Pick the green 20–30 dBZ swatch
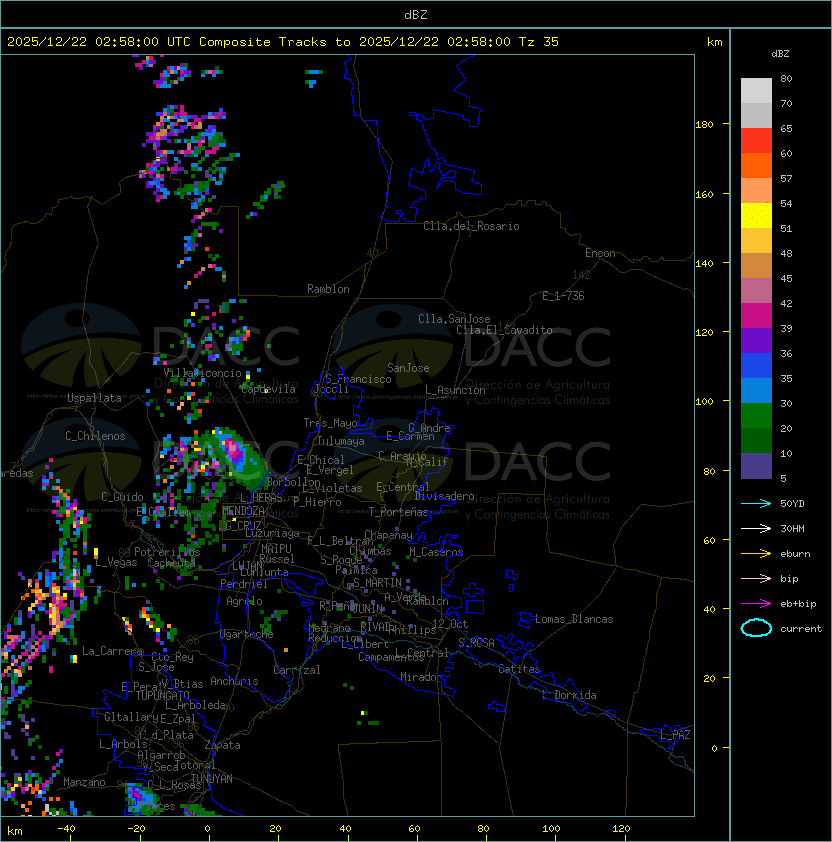 (x=756, y=415)
